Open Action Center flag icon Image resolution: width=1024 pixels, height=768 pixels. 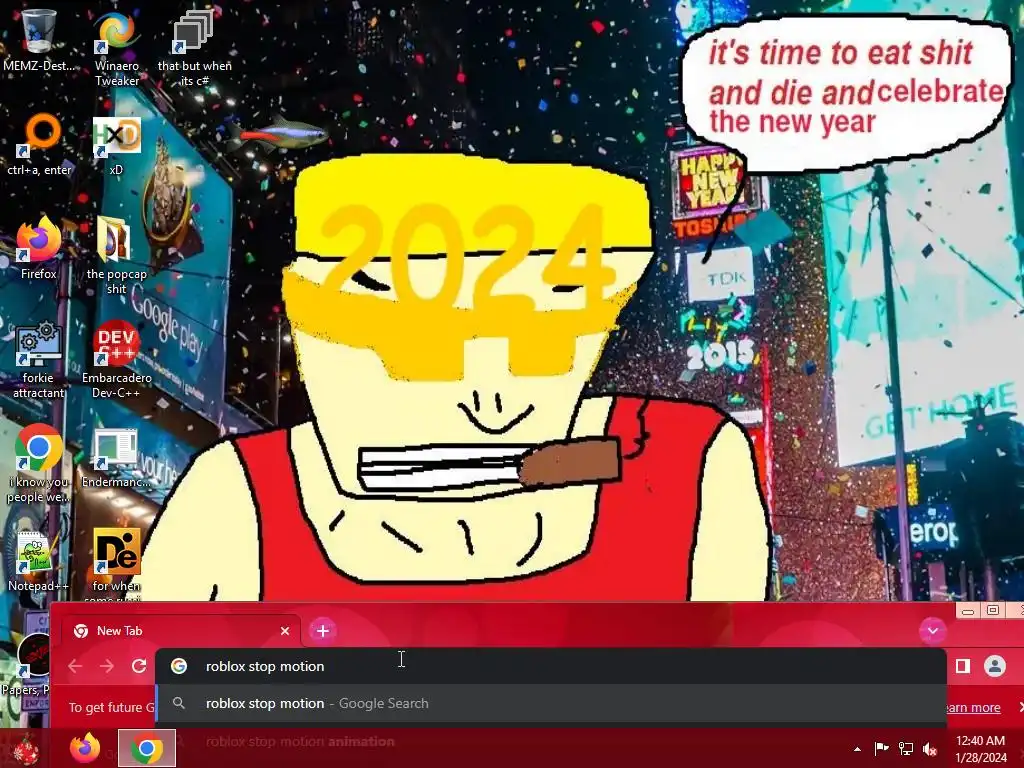[882, 748]
